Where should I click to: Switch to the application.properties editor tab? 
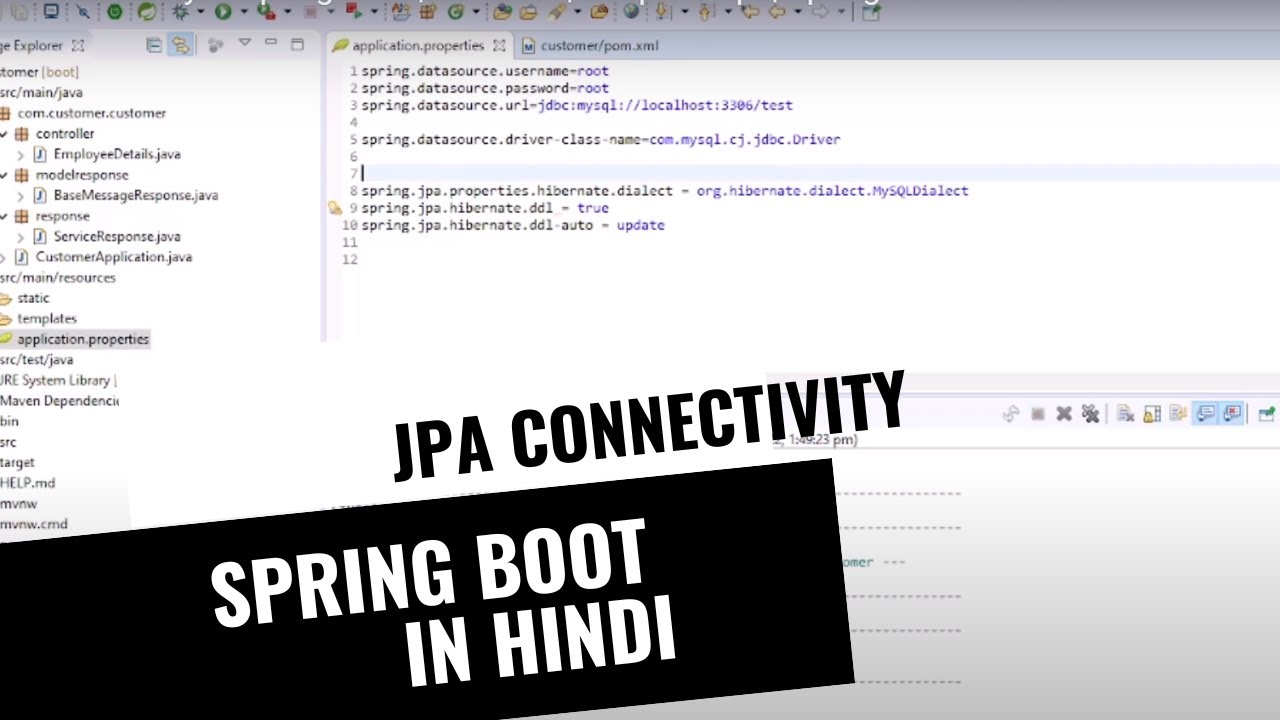418,46
